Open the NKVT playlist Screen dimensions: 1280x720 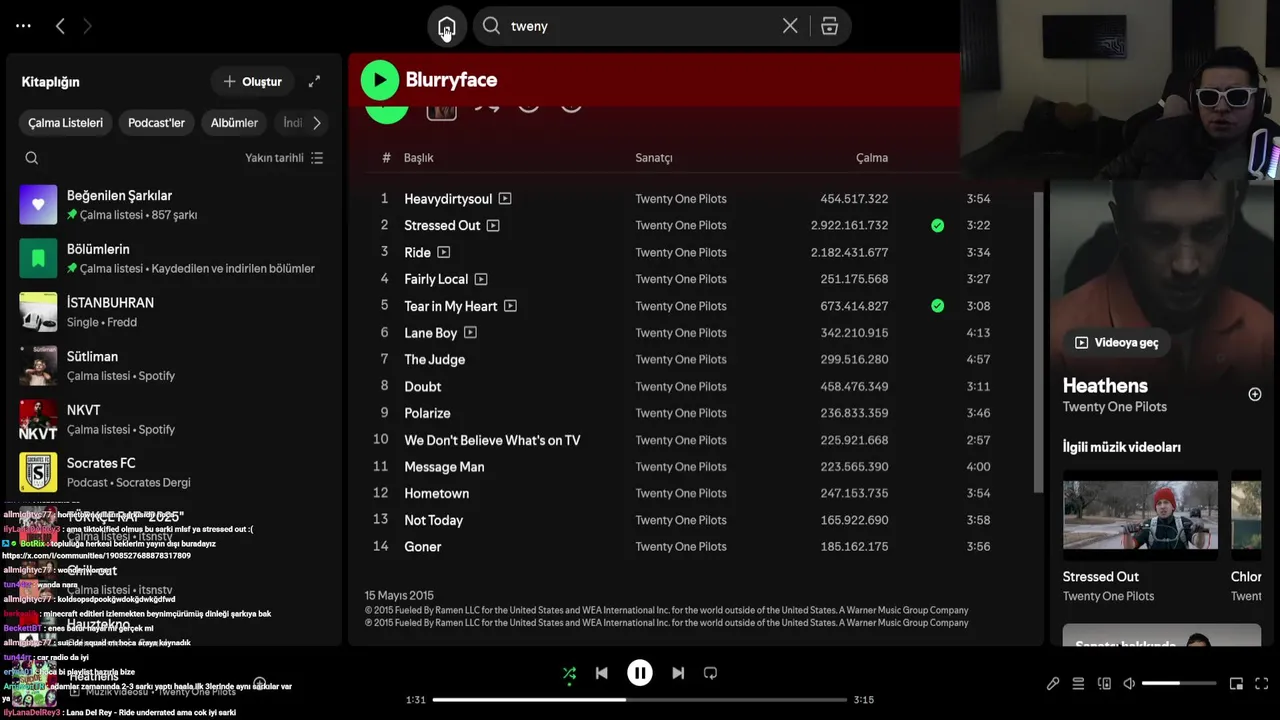click(x=173, y=419)
